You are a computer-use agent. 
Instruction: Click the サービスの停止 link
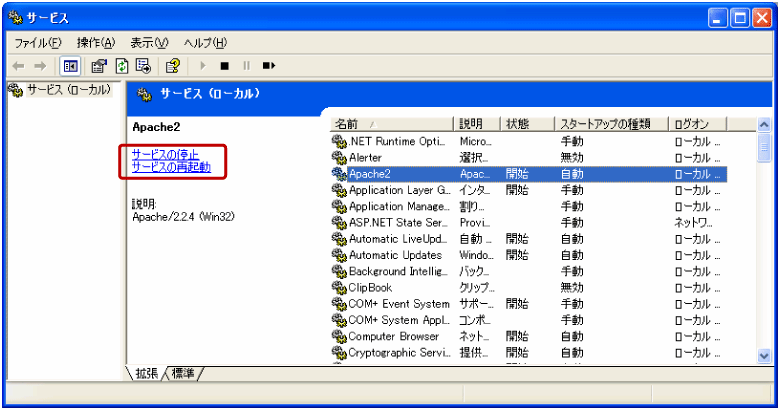(165, 154)
